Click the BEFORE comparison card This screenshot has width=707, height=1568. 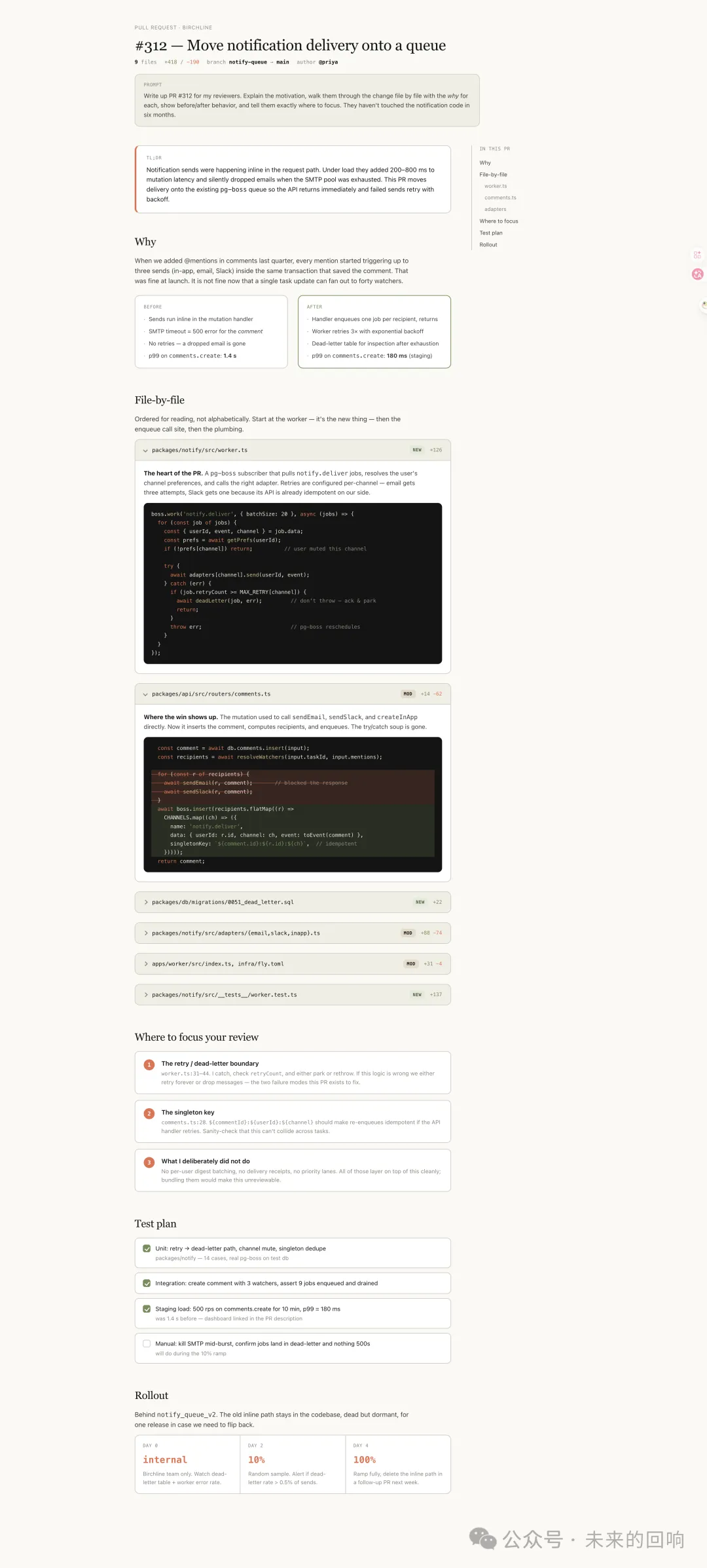(x=211, y=332)
